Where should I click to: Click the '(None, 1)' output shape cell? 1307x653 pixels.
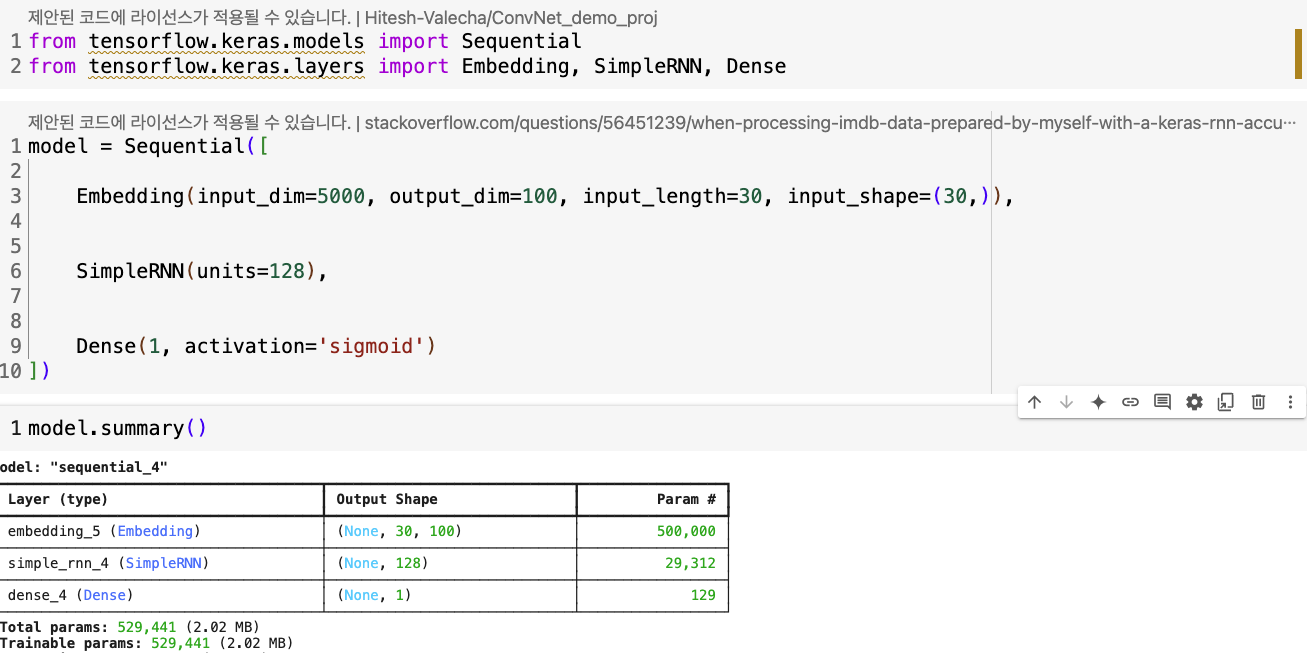[x=374, y=595]
